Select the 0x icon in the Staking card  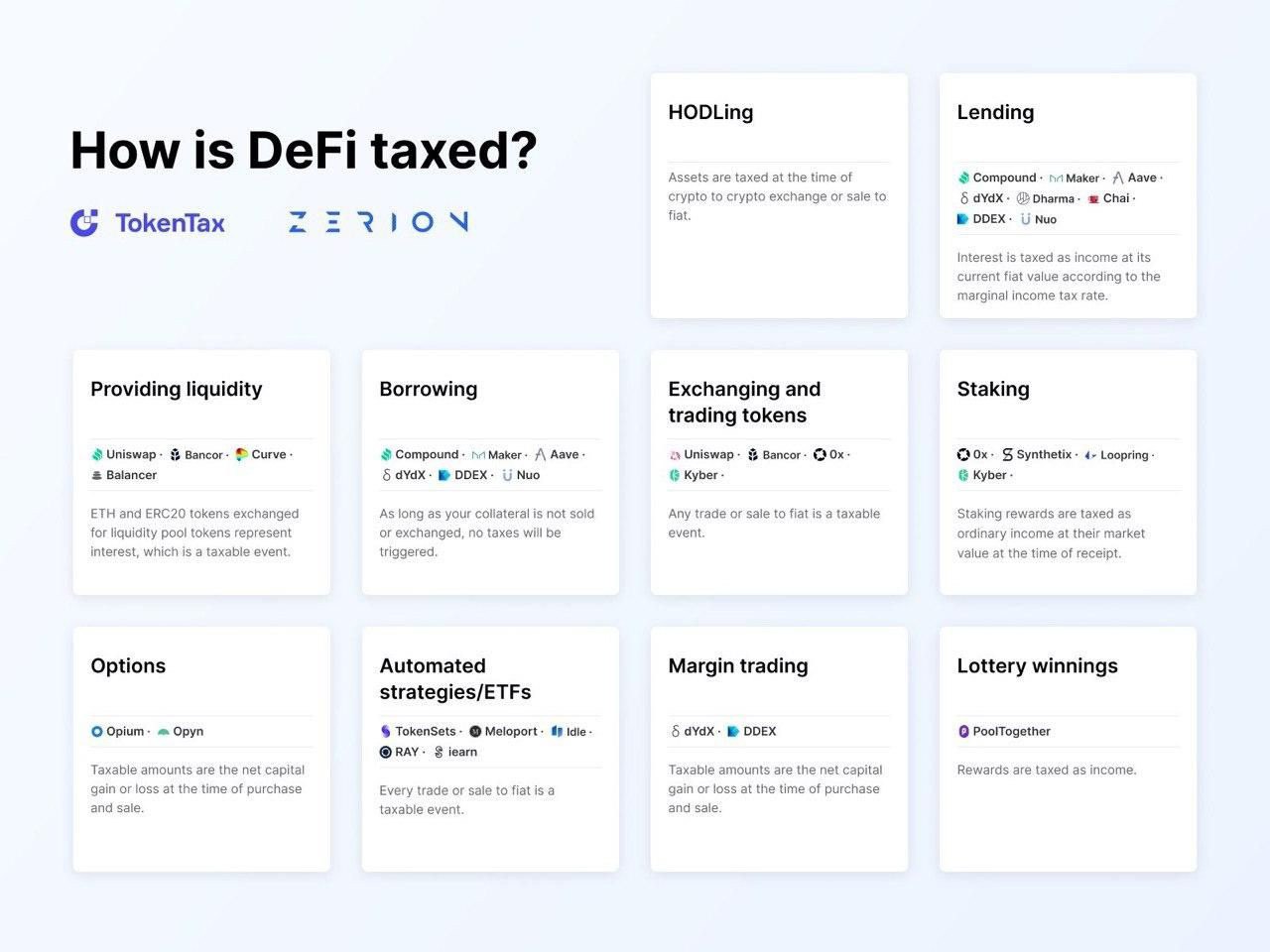point(963,454)
